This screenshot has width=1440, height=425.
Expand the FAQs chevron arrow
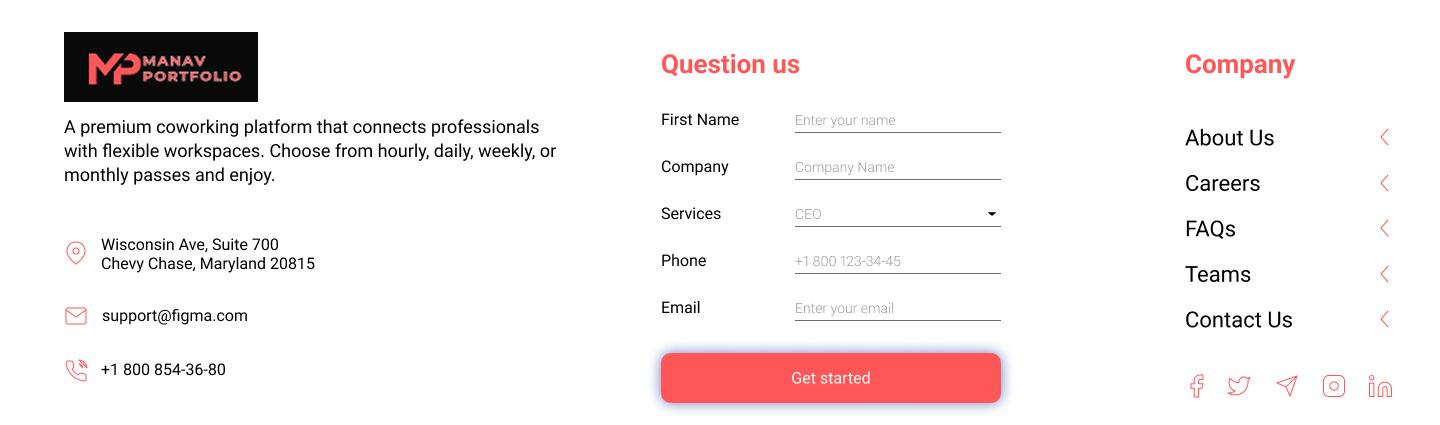(1385, 228)
